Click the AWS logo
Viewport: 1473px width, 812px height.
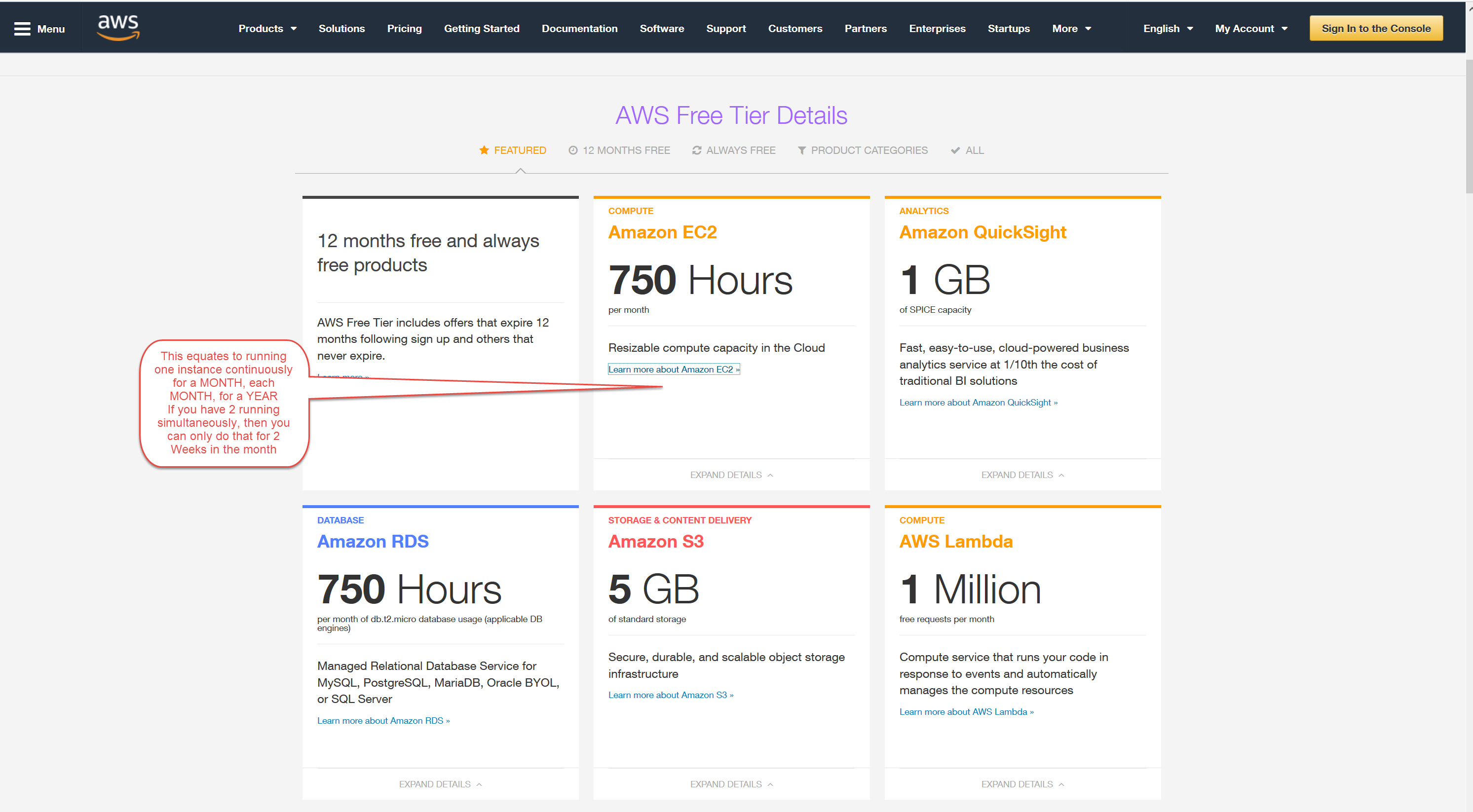pos(118,28)
